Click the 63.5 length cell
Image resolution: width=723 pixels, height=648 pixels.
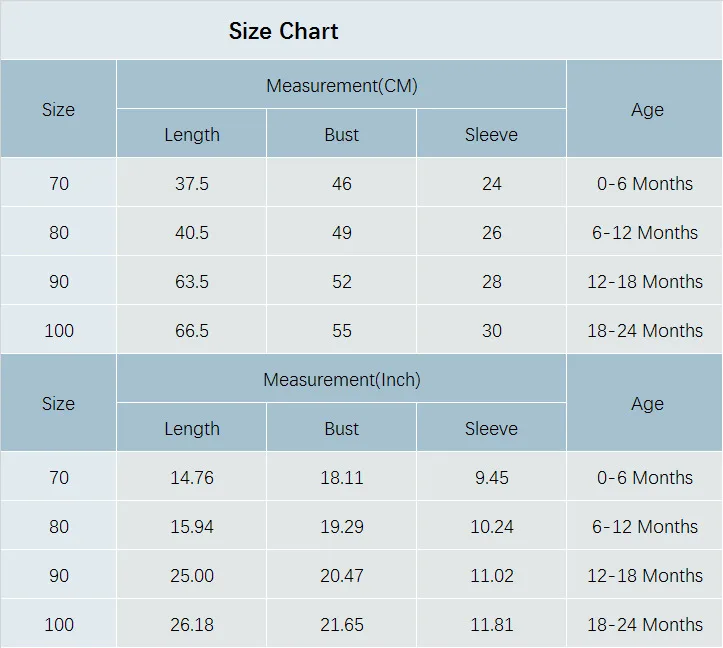coord(192,282)
